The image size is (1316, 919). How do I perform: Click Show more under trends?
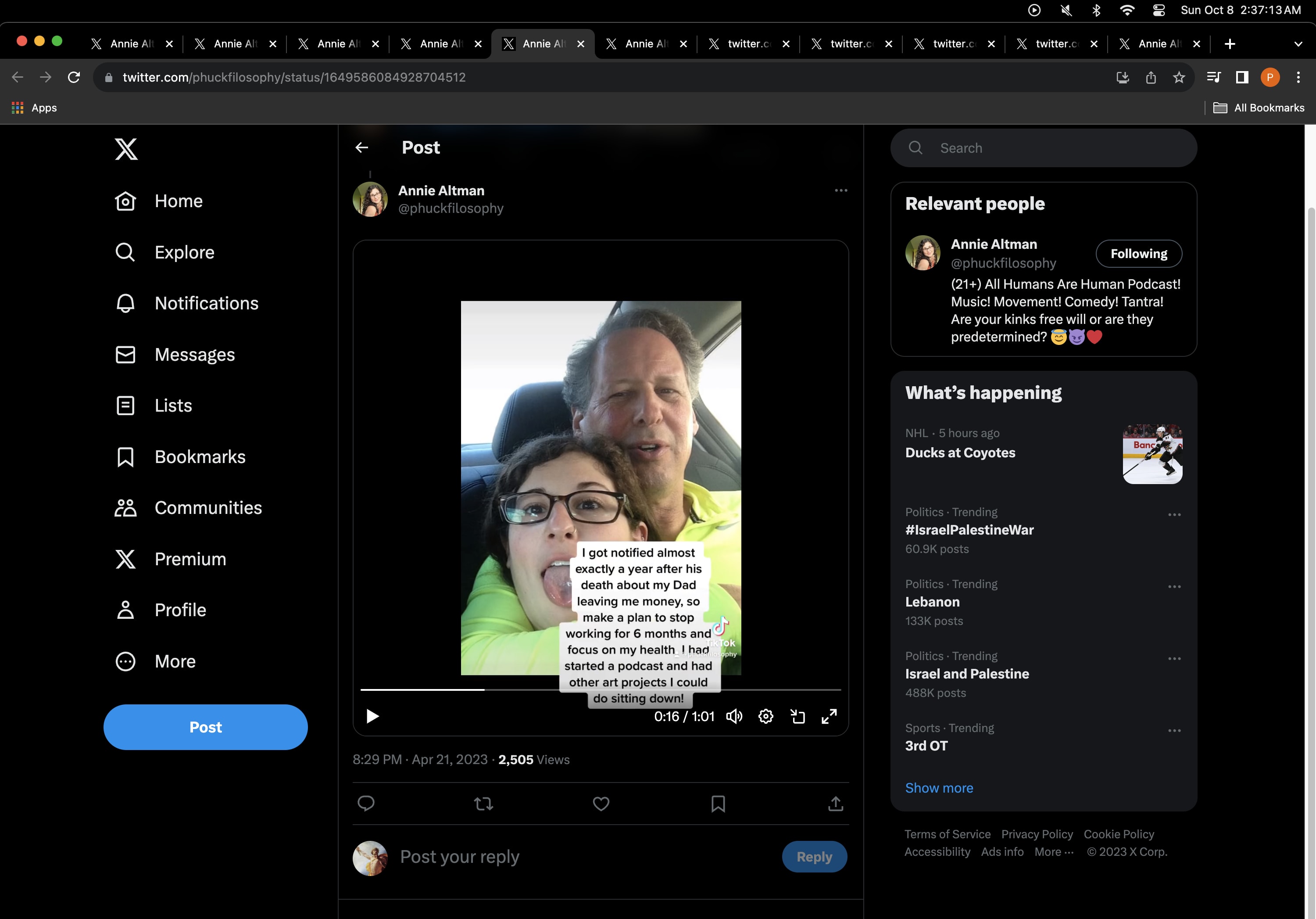(x=938, y=788)
